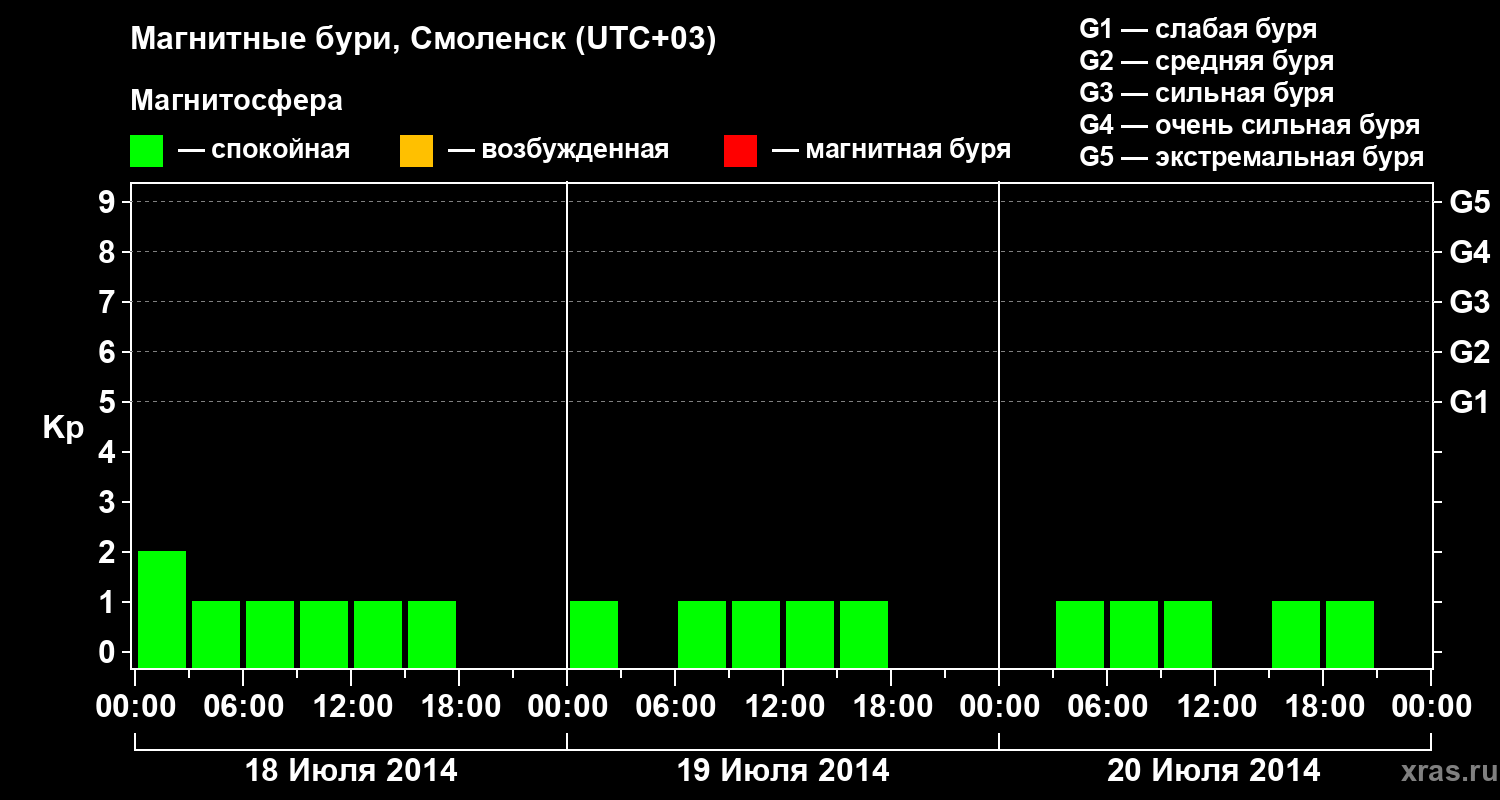Click the '12:00' time label under 18 Июля
The width and height of the screenshot is (1500, 800).
pos(351,707)
